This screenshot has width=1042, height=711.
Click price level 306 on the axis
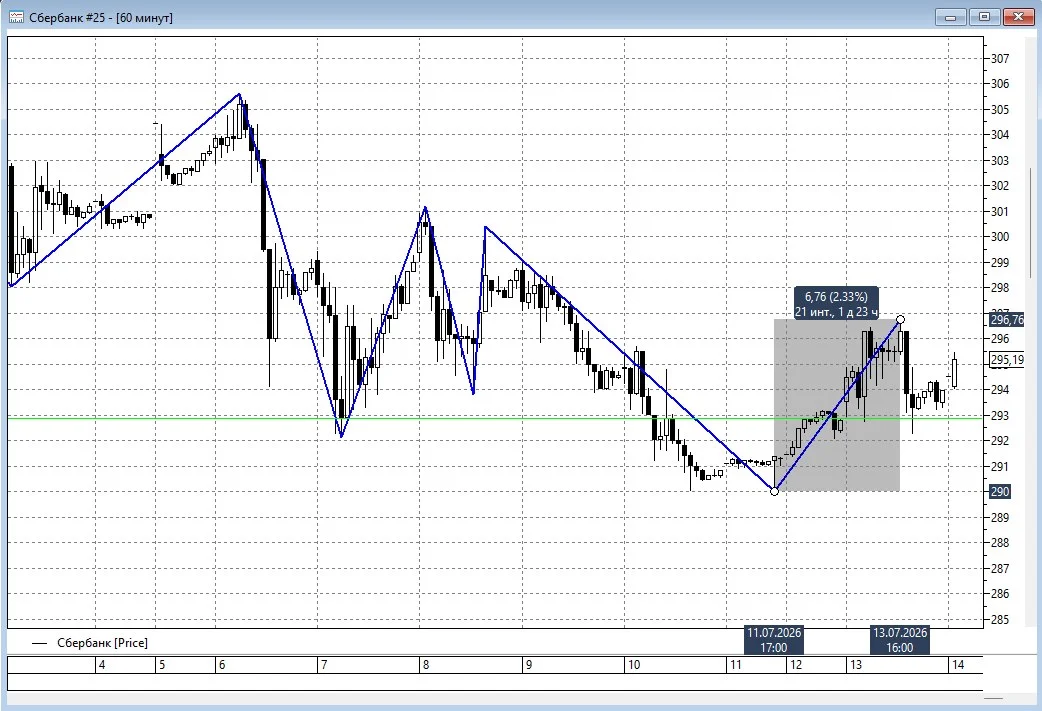1000,84
